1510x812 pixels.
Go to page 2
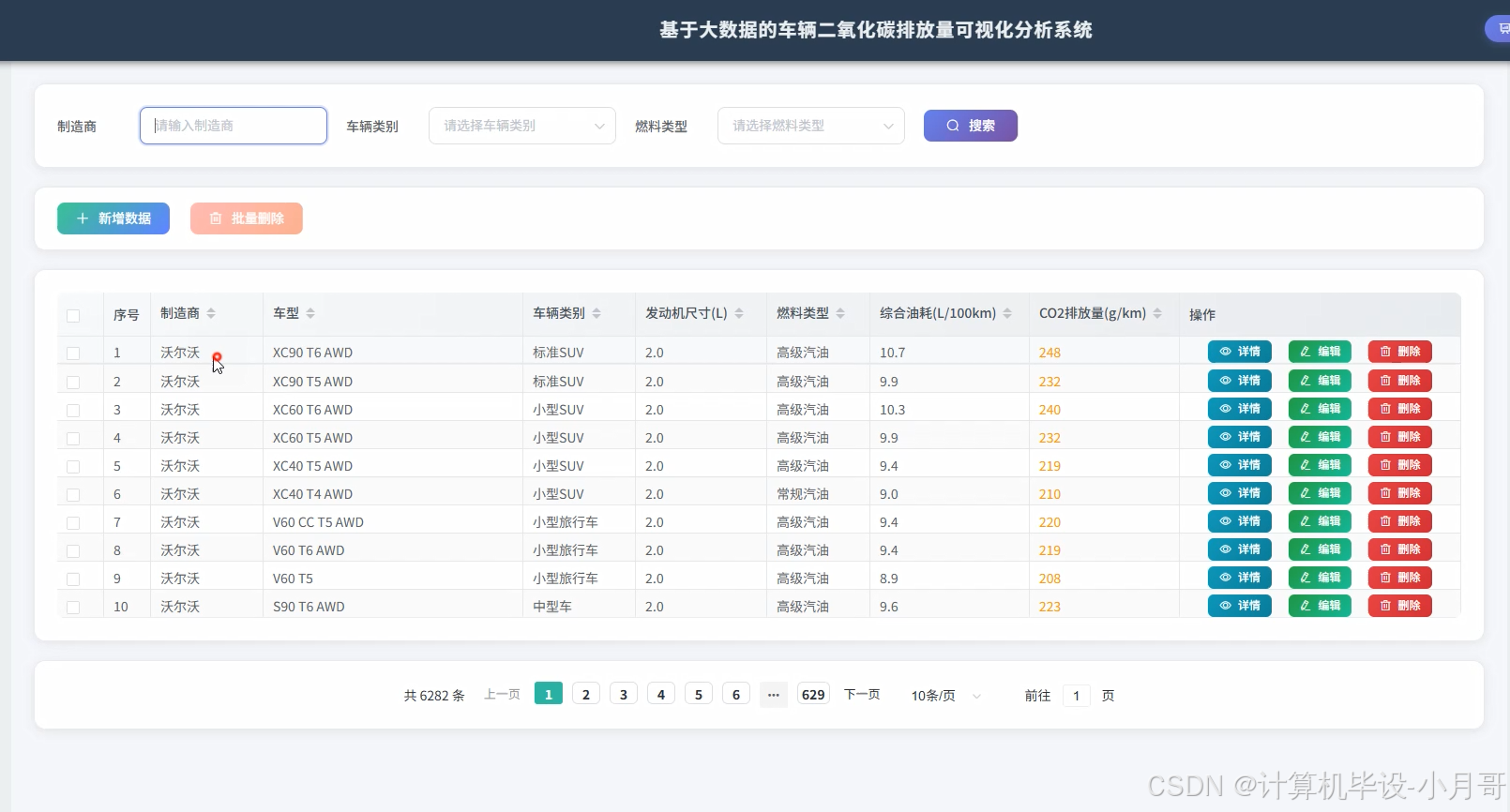(x=586, y=694)
